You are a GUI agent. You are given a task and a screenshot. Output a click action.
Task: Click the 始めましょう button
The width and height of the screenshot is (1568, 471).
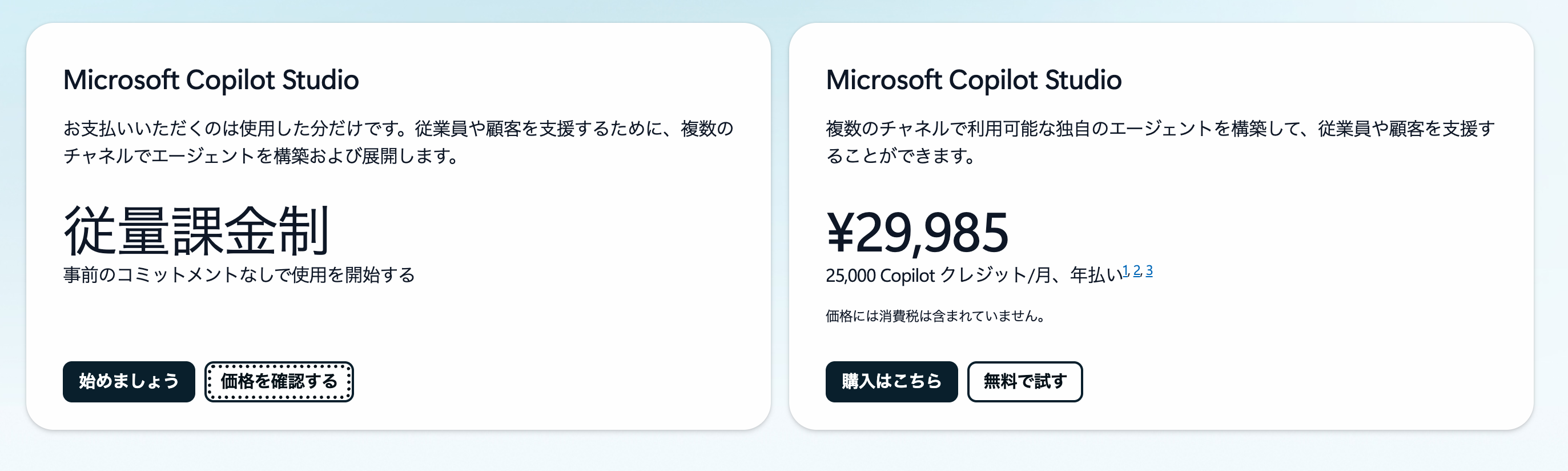pos(128,381)
